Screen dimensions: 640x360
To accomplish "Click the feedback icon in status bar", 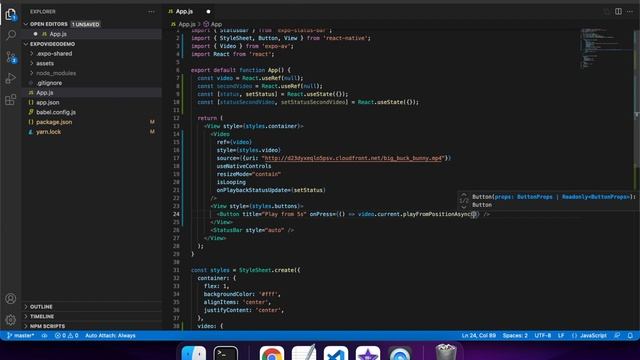I will 617,336.
